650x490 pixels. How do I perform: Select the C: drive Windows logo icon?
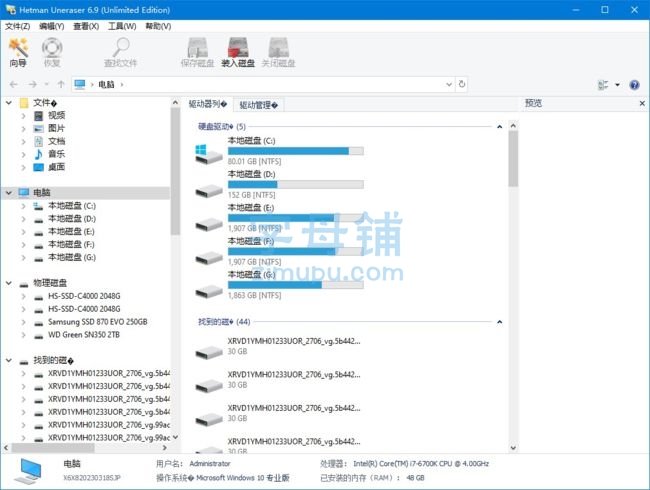coord(209,153)
